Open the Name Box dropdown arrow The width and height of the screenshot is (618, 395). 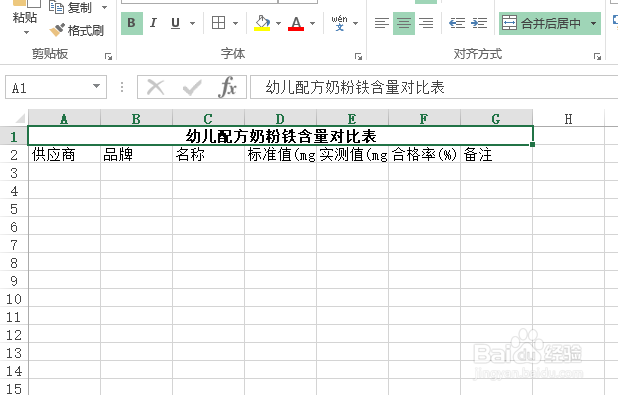tap(97, 86)
